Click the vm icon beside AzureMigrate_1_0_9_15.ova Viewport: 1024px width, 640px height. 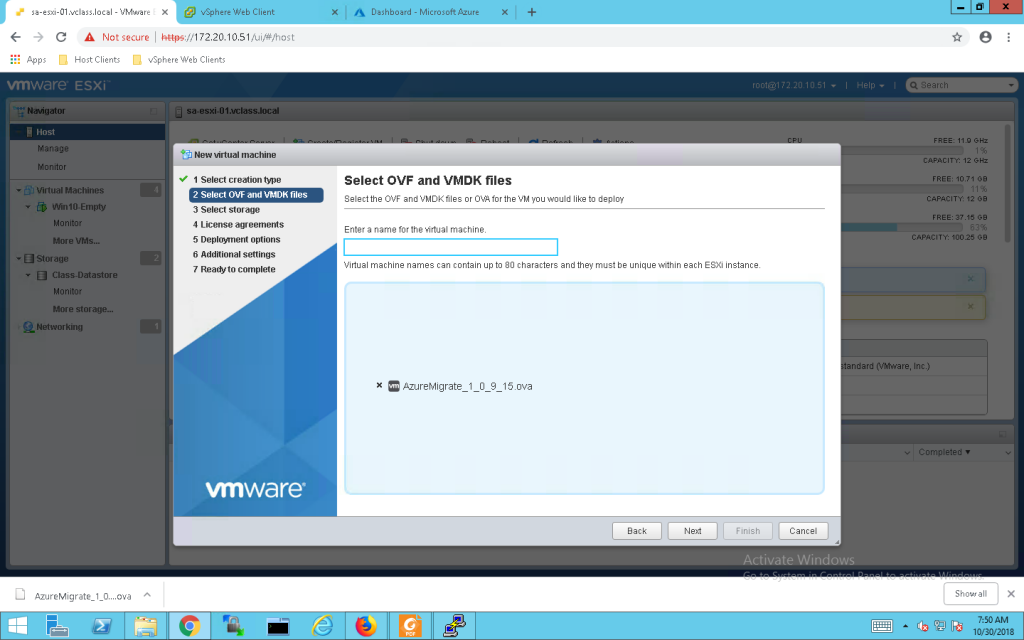click(x=394, y=386)
